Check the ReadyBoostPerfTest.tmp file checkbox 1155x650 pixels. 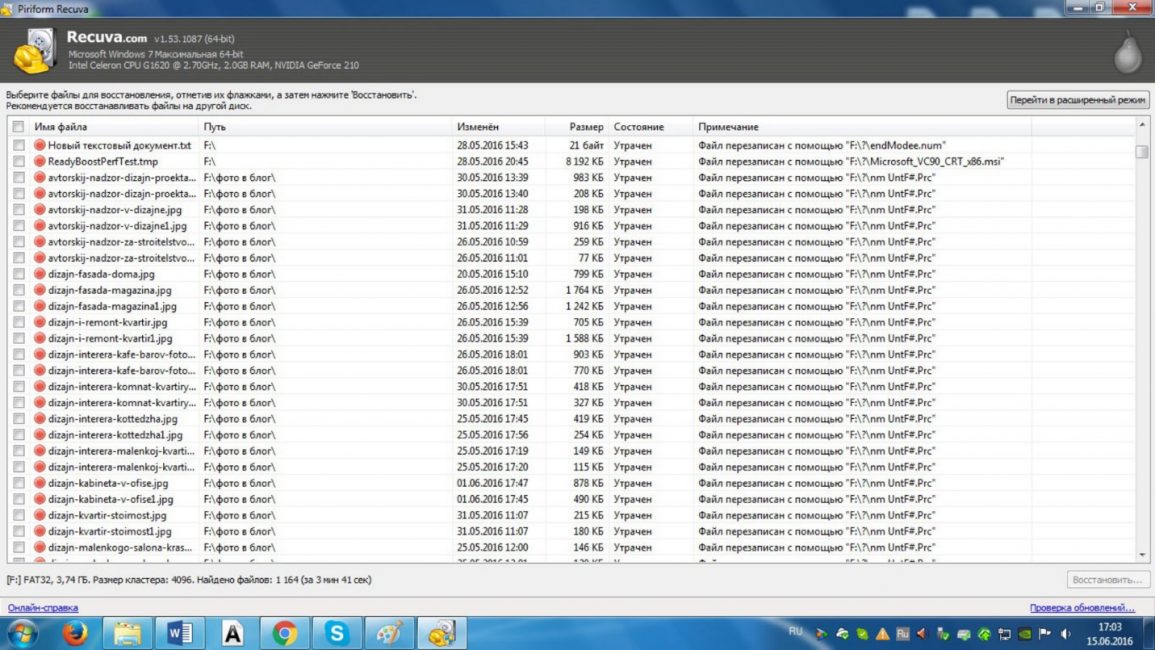[18, 161]
